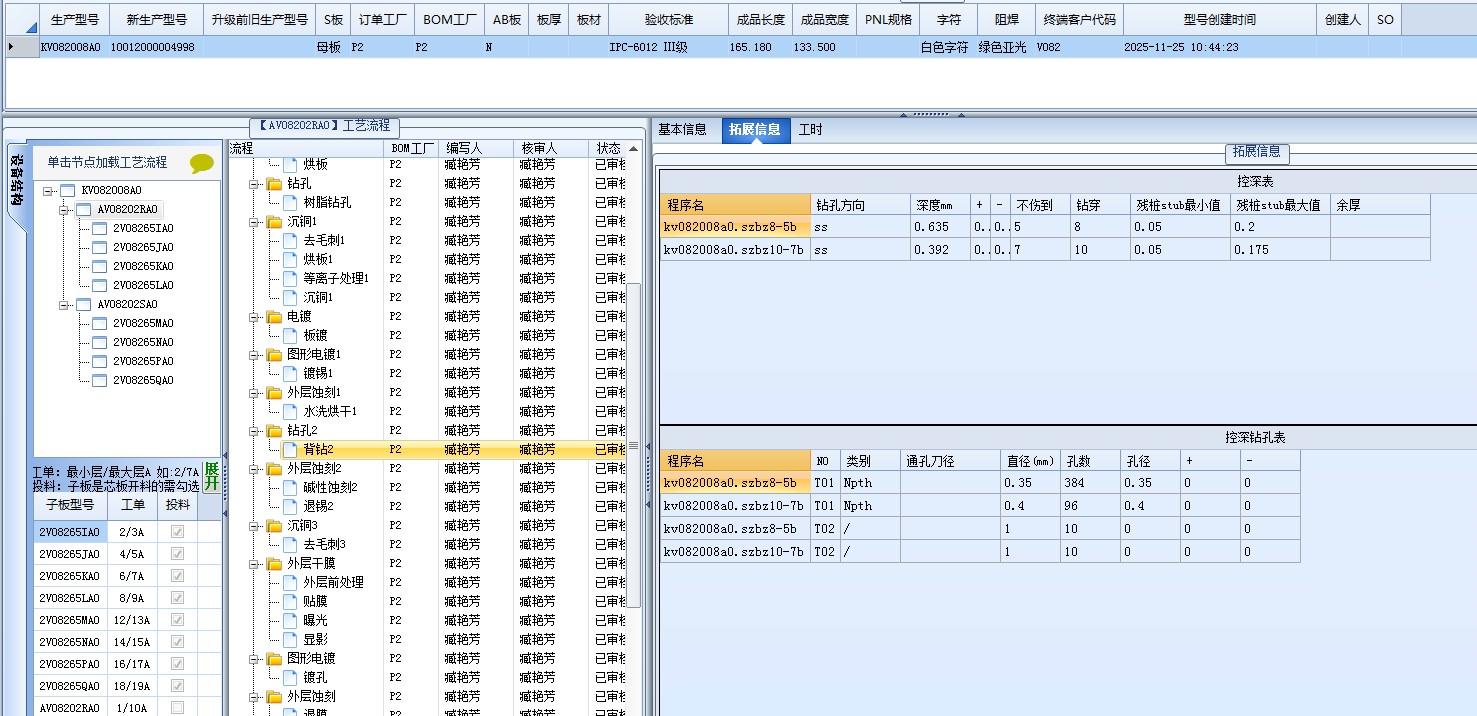
Task: Toggle 投料 checkbox for 2V08265IA0 row
Action: click(x=177, y=532)
